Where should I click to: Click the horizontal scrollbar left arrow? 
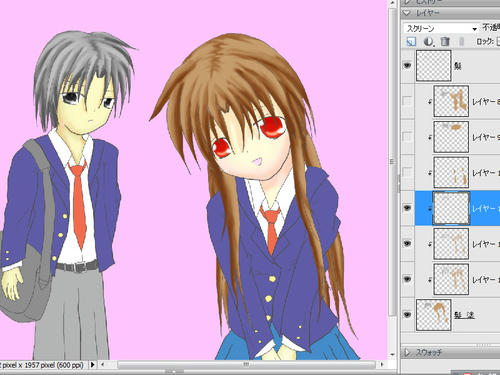coord(103,365)
